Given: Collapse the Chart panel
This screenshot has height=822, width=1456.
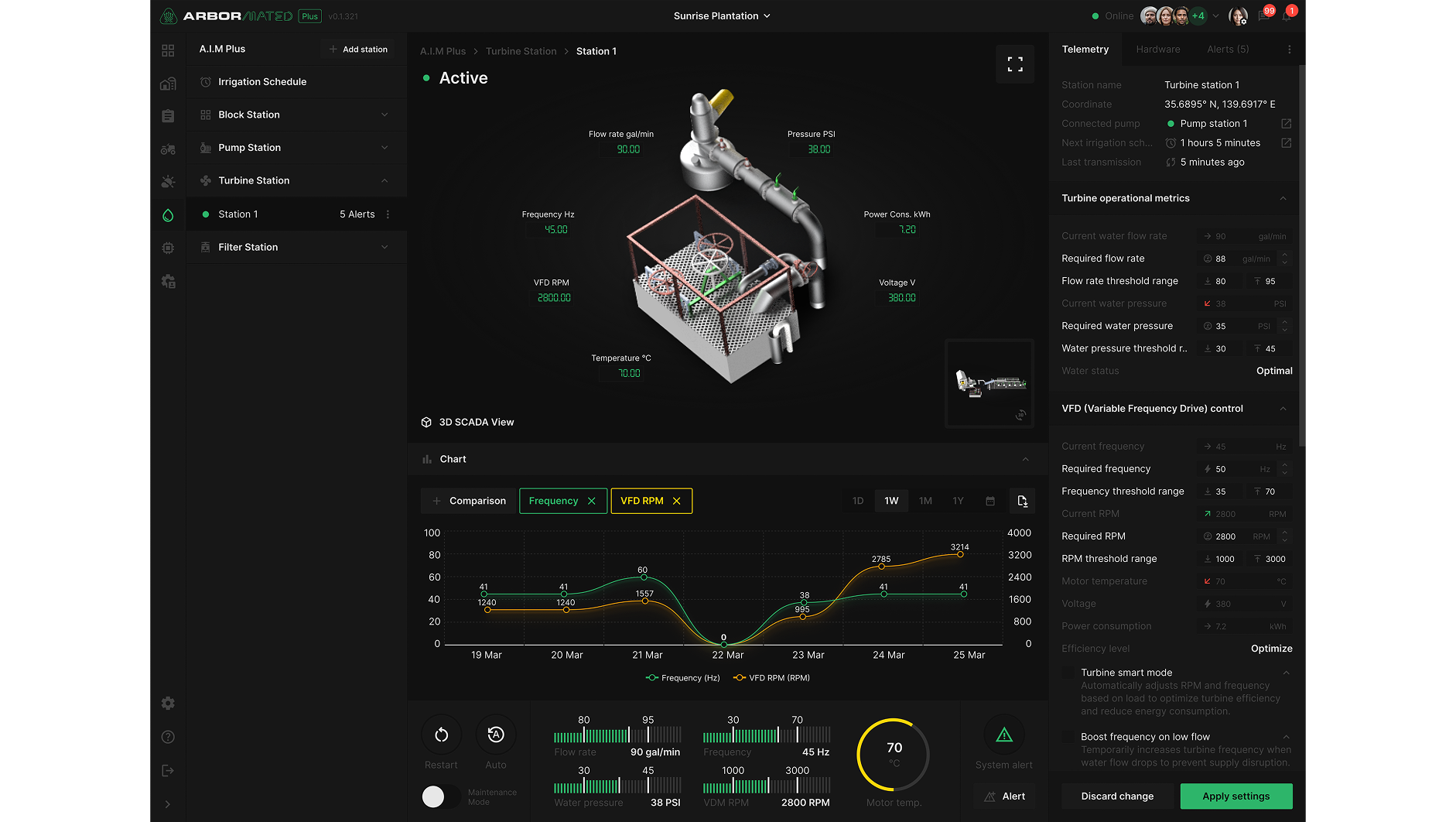Looking at the screenshot, I should (1026, 460).
